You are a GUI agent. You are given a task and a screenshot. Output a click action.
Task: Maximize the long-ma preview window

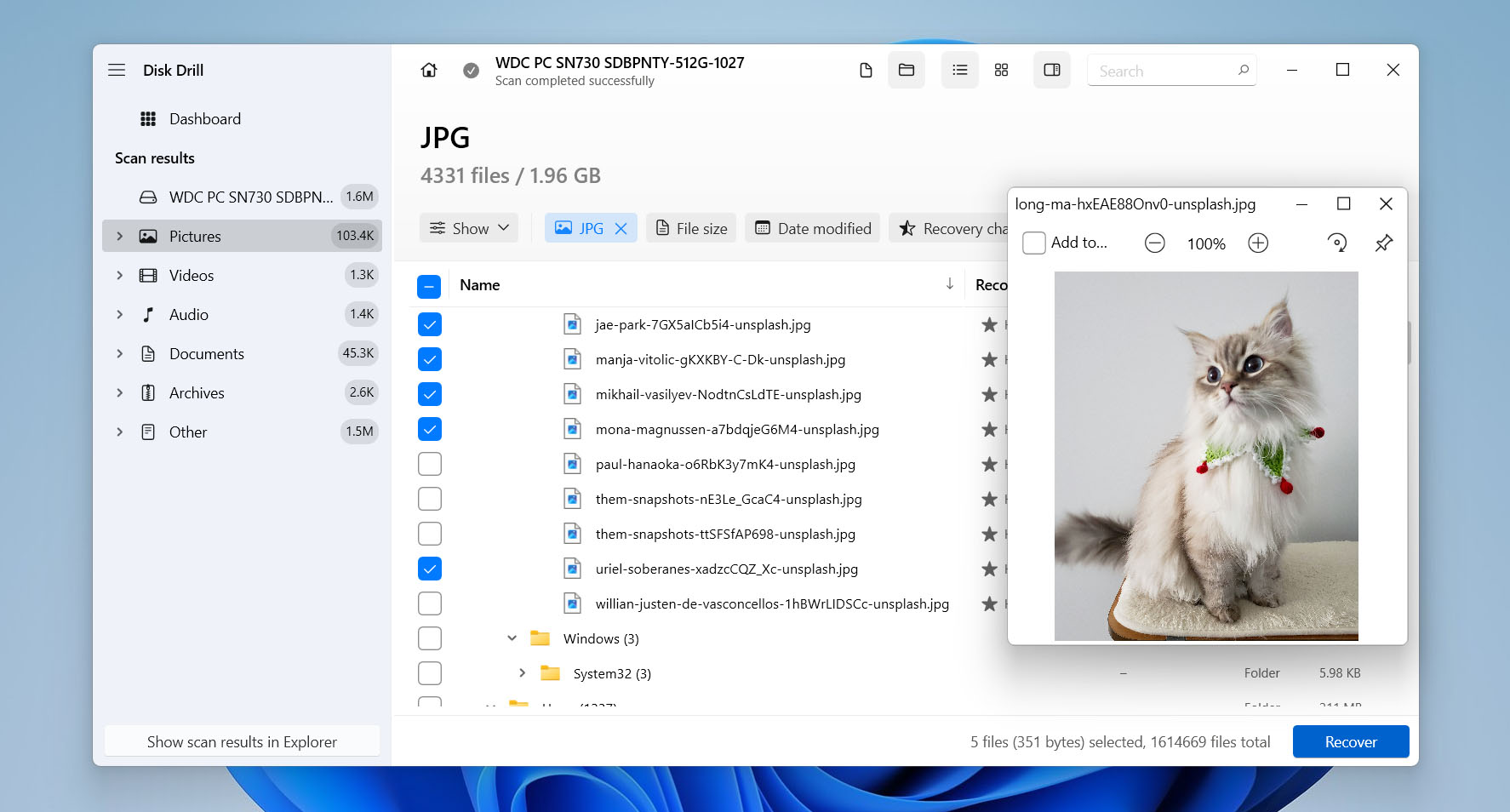(x=1344, y=203)
